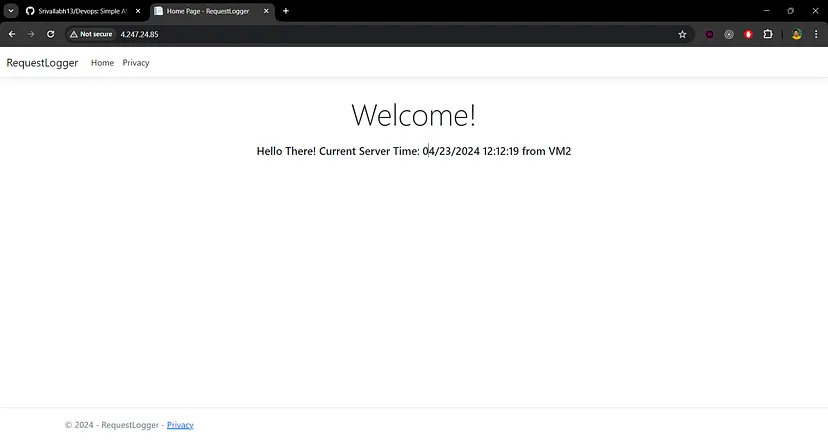Close the browser window
The image size is (828, 440).
815,11
